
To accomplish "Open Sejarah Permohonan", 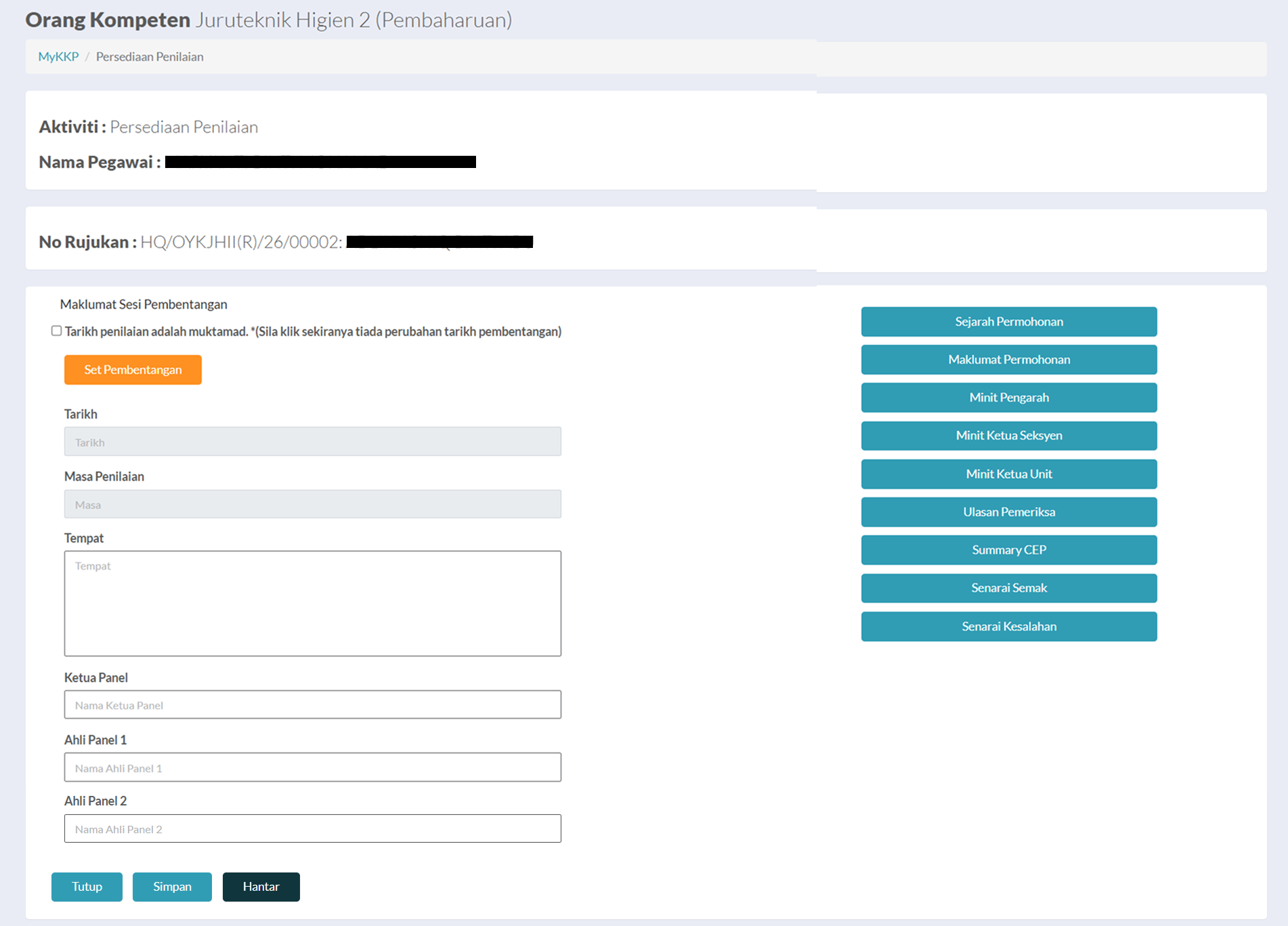I will [x=1009, y=322].
